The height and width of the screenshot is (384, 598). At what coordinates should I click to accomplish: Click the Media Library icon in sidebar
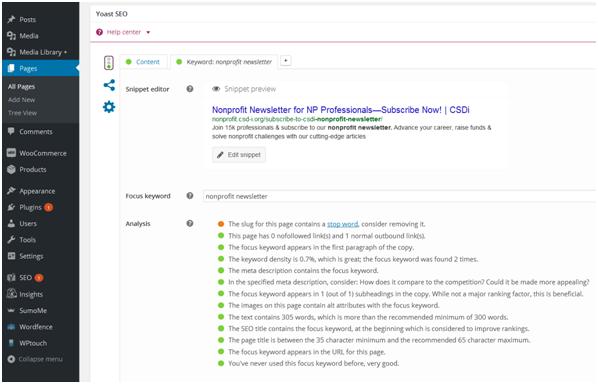(x=11, y=52)
